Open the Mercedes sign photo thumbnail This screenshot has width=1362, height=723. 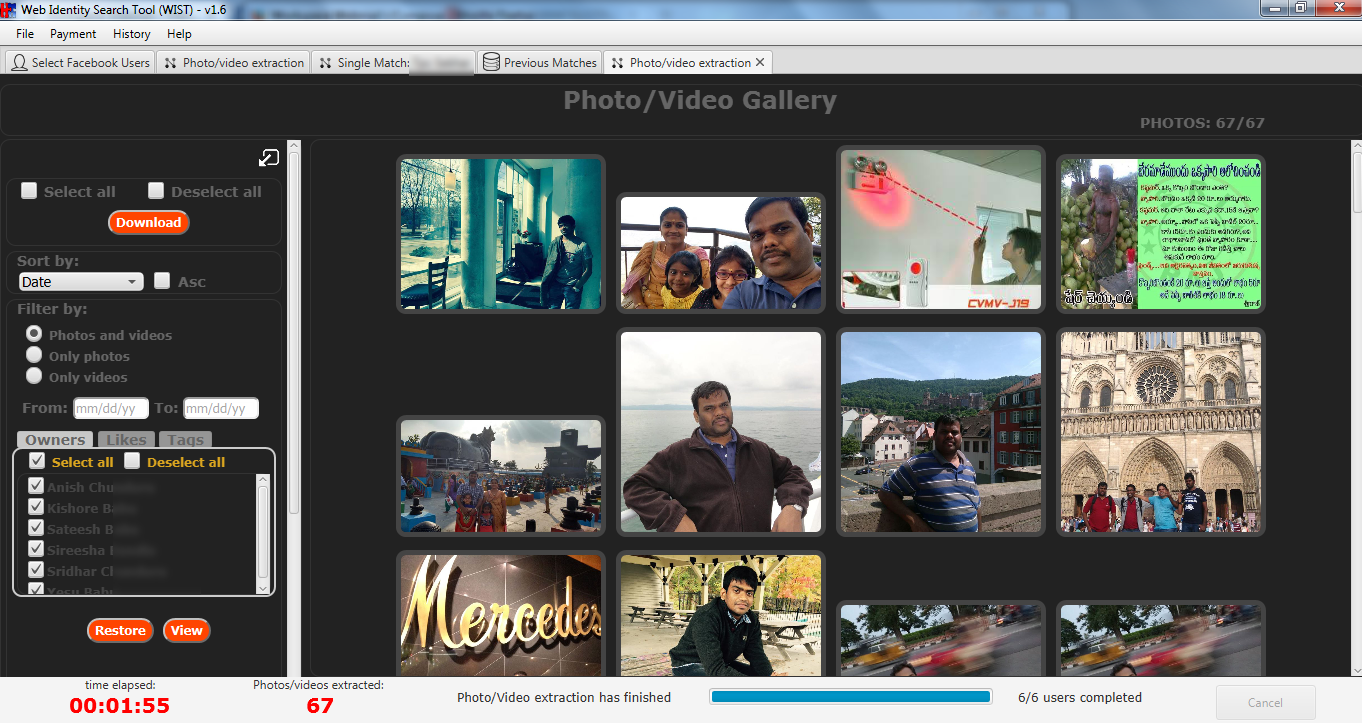coord(501,614)
